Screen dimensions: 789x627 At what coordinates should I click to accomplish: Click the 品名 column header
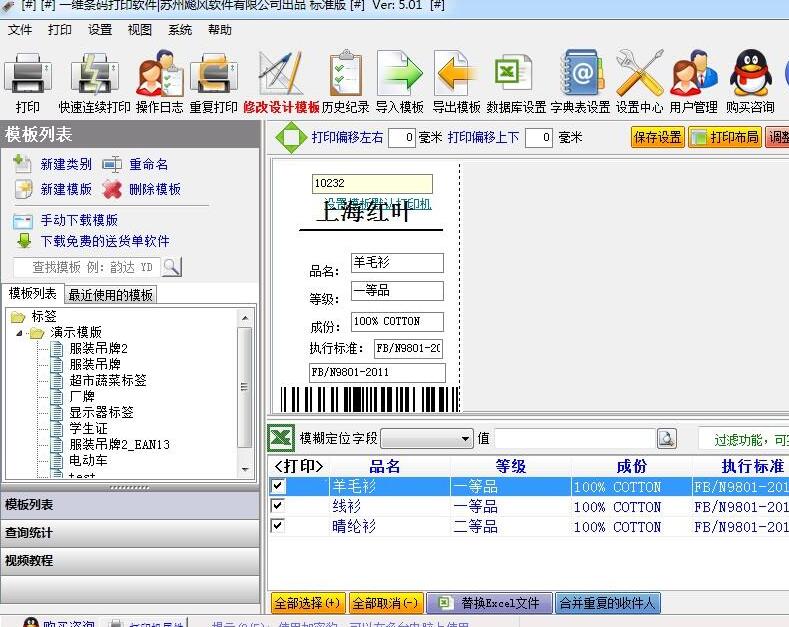click(384, 466)
